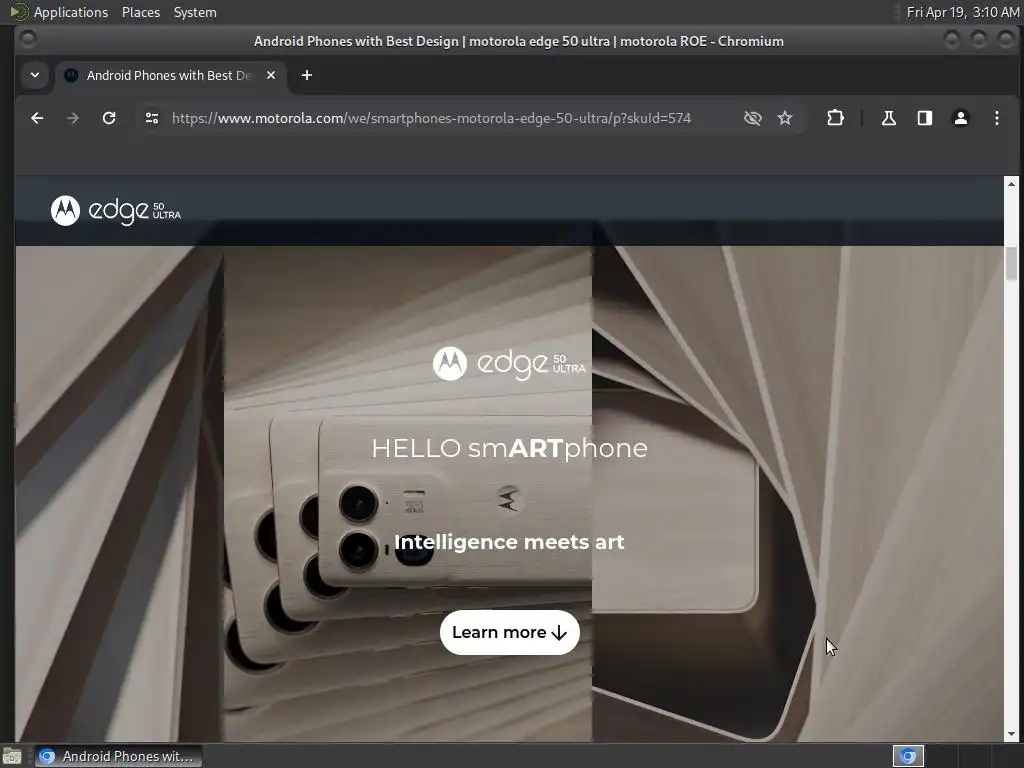Select the Android Phones taskbar window button
1024x768 pixels.
[x=118, y=756]
